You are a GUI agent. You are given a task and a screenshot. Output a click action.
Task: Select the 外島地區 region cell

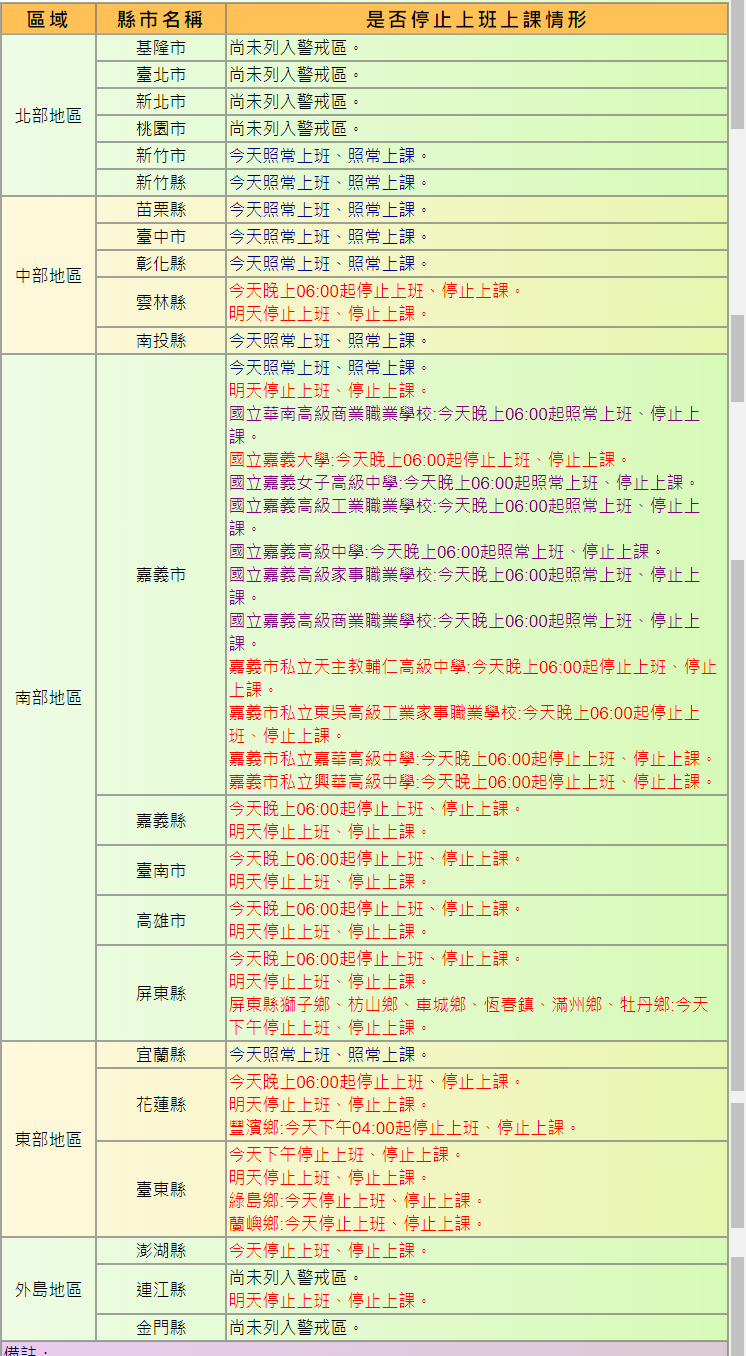(48, 1289)
